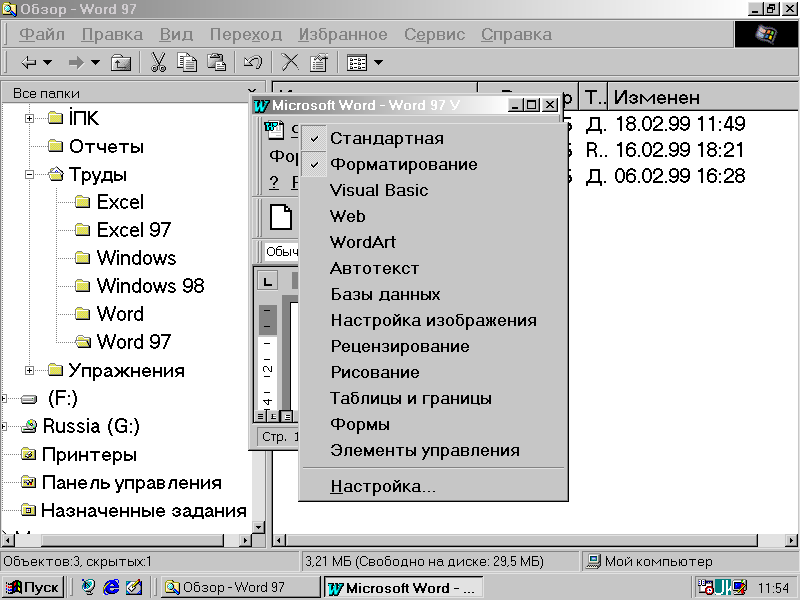
Task: Go up one folder level
Action: click(x=120, y=63)
